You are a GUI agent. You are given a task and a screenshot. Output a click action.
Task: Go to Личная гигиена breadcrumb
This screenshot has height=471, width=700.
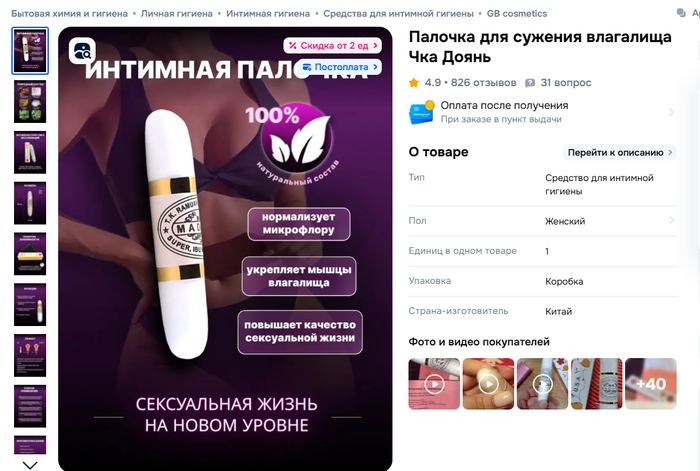click(177, 14)
